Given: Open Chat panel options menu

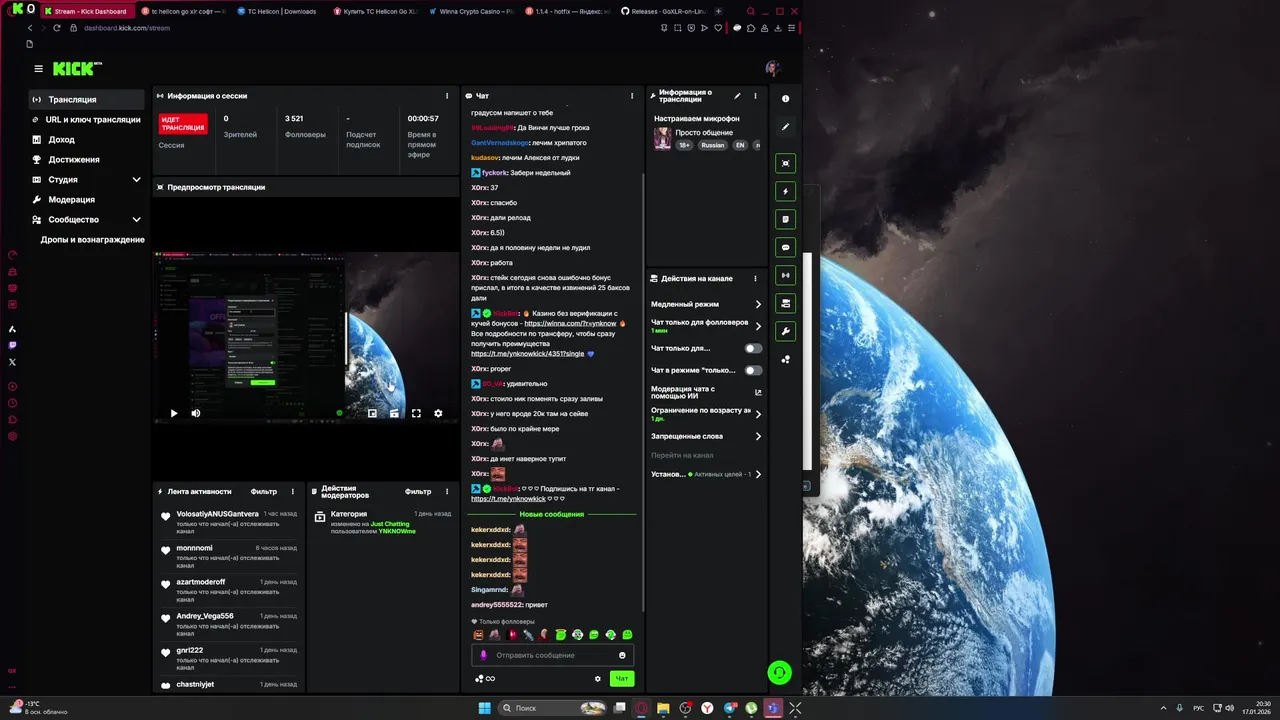Looking at the screenshot, I should pos(632,96).
